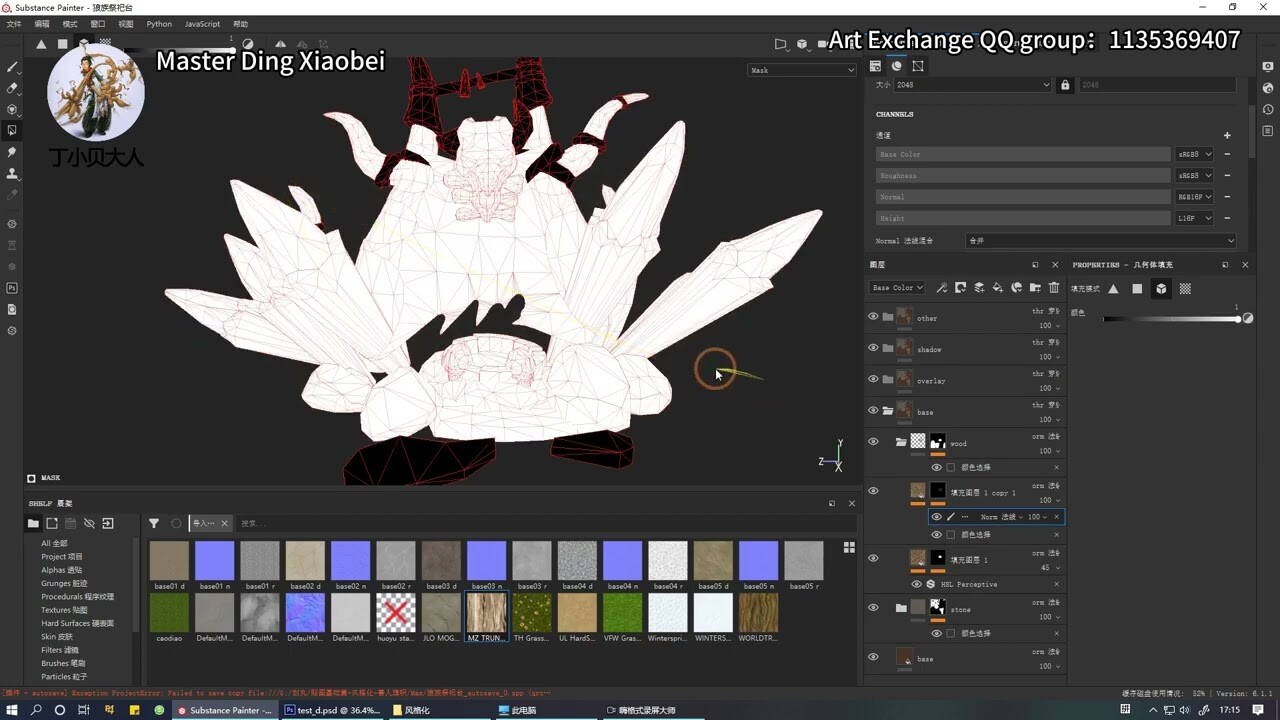Click the trash icon to delete the selected layer
This screenshot has height=720, width=1280.
[1054, 288]
